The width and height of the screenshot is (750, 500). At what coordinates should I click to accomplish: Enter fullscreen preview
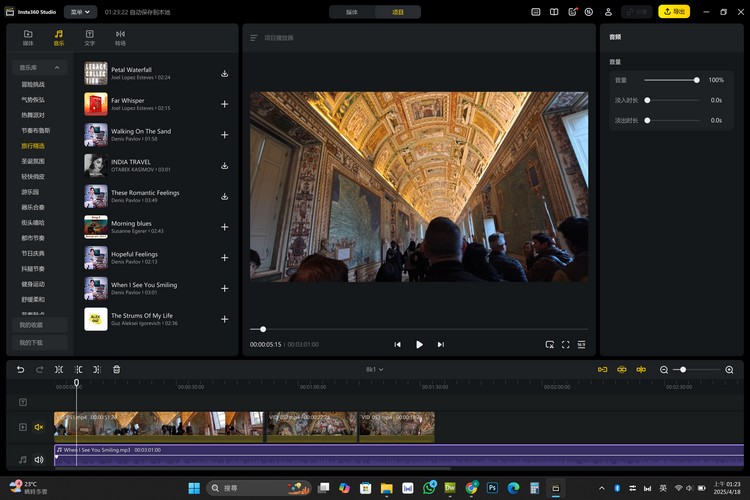(565, 344)
